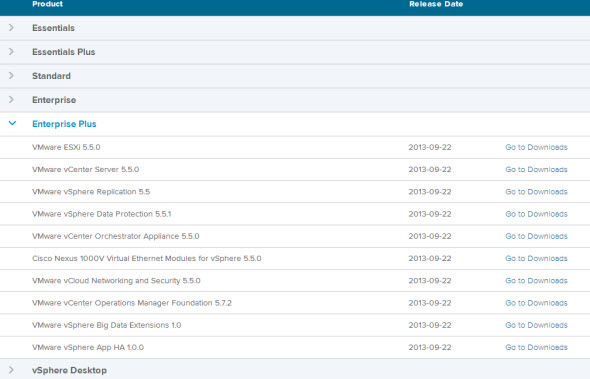Go to Downloads for vSphere Replication 5.5
Screen dimensions: 590x379
click(536, 192)
